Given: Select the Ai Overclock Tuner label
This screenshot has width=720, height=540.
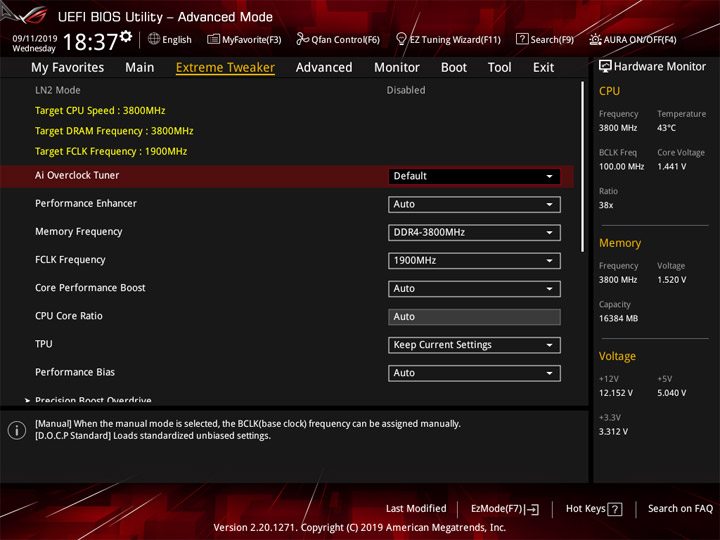Looking at the screenshot, I should tap(77, 175).
